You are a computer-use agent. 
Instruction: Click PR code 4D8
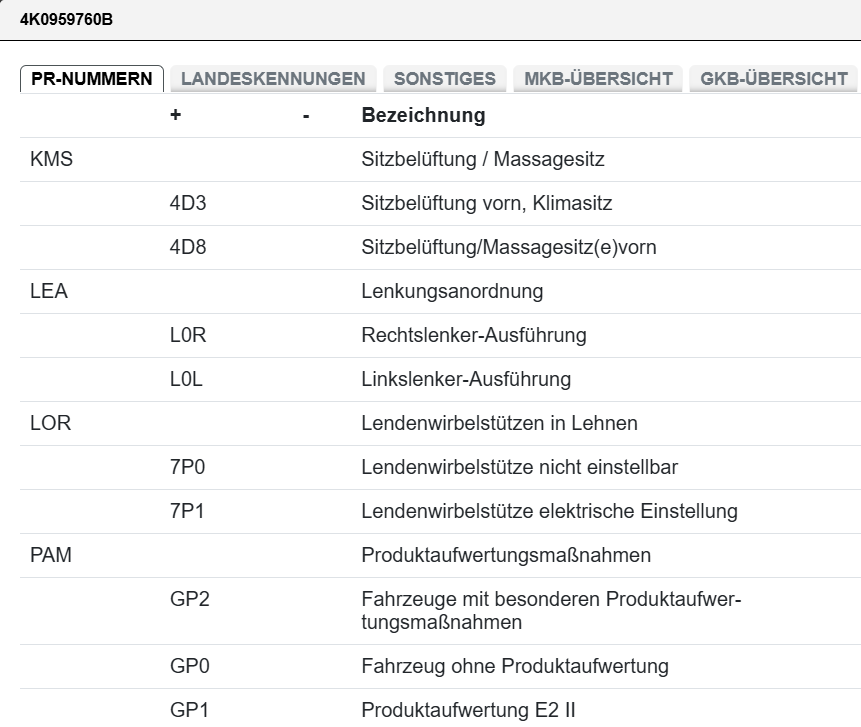pyautogui.click(x=188, y=248)
